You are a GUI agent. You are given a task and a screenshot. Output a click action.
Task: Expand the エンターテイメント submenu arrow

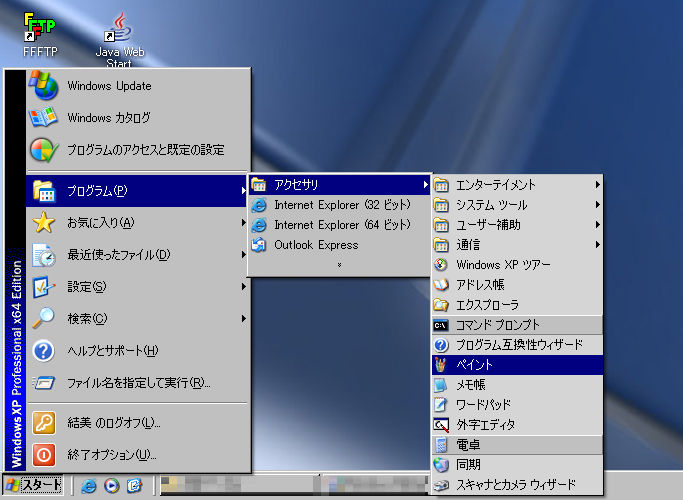click(598, 185)
